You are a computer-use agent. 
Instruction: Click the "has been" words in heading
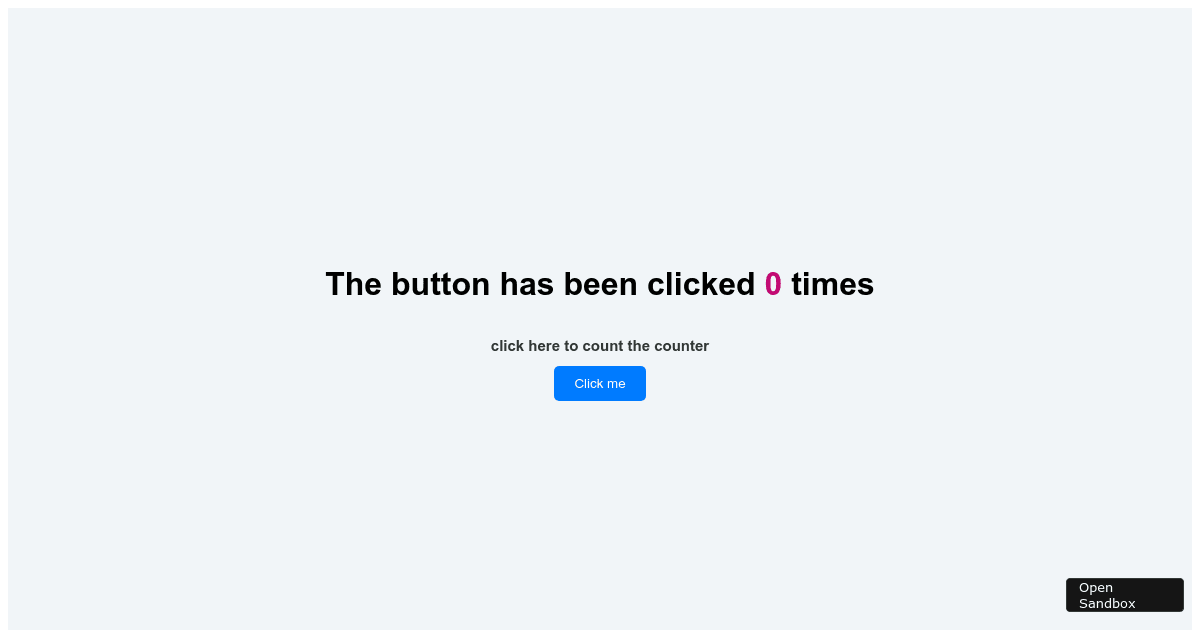click(x=568, y=284)
